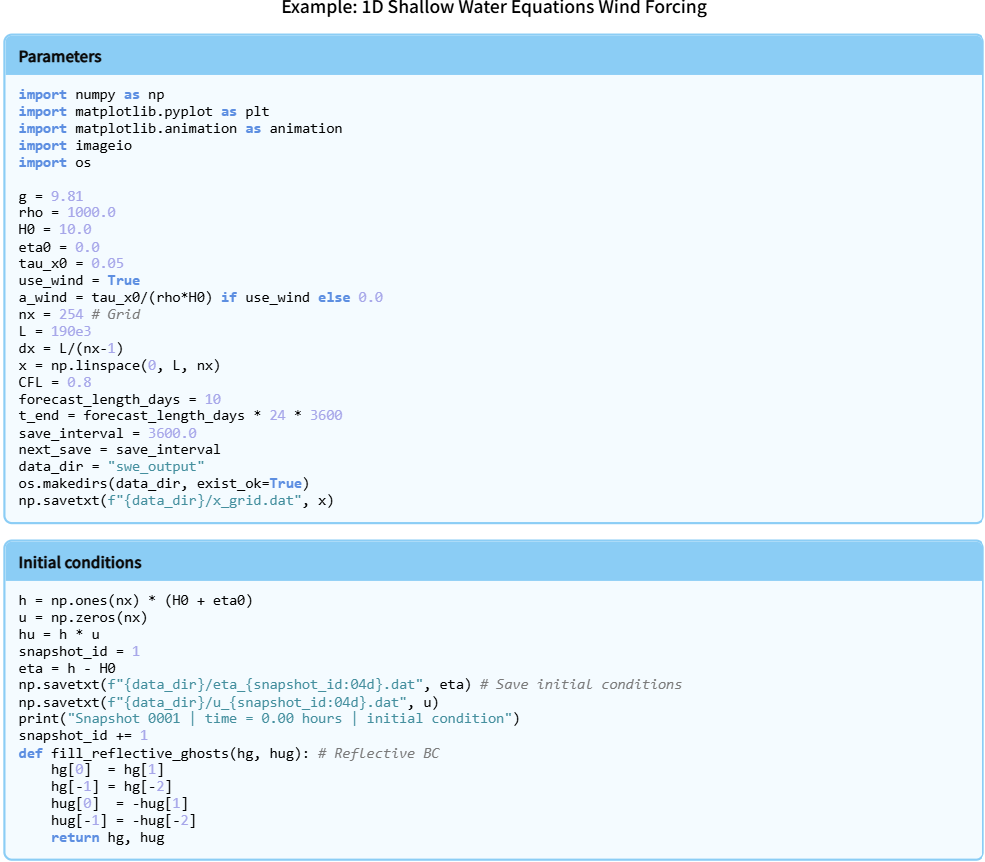Click the 'u = np.zeros(nx)' line

pyautogui.click(x=83, y=617)
